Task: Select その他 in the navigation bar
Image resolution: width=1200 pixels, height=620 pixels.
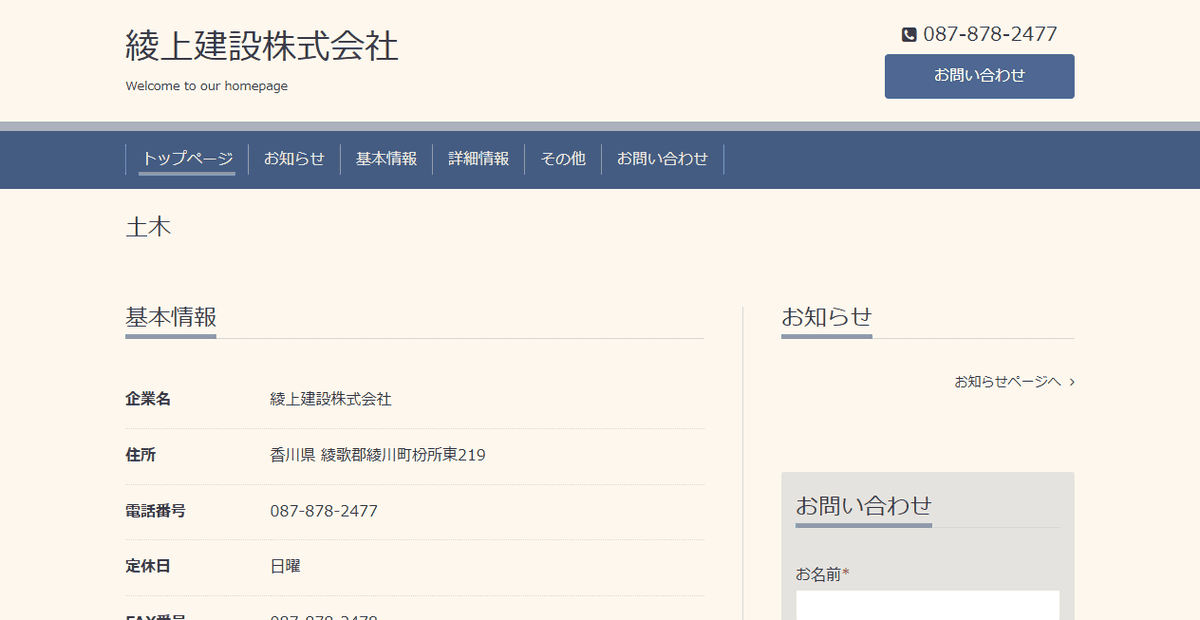Action: pos(562,158)
